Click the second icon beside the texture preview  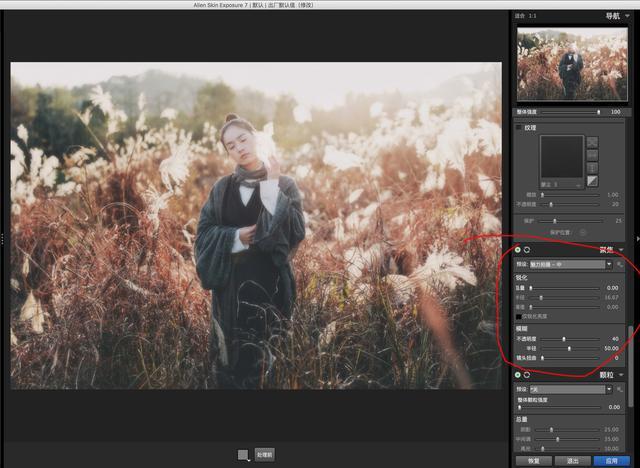click(x=592, y=155)
